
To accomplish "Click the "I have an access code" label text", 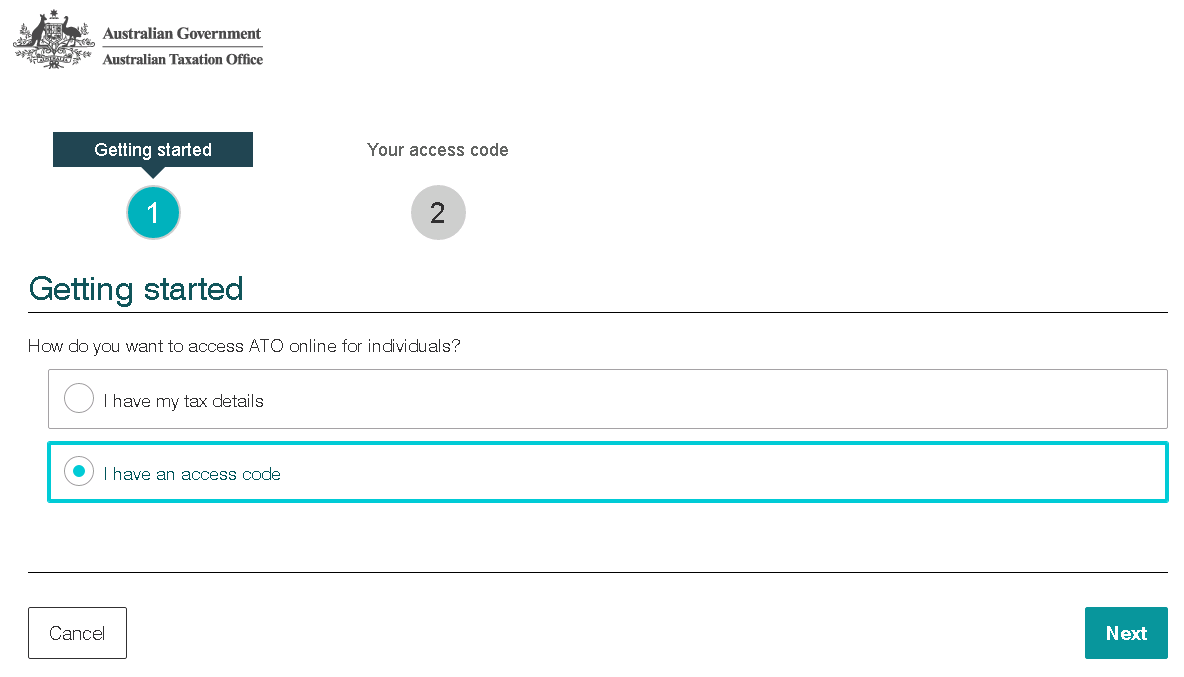I will [x=192, y=474].
